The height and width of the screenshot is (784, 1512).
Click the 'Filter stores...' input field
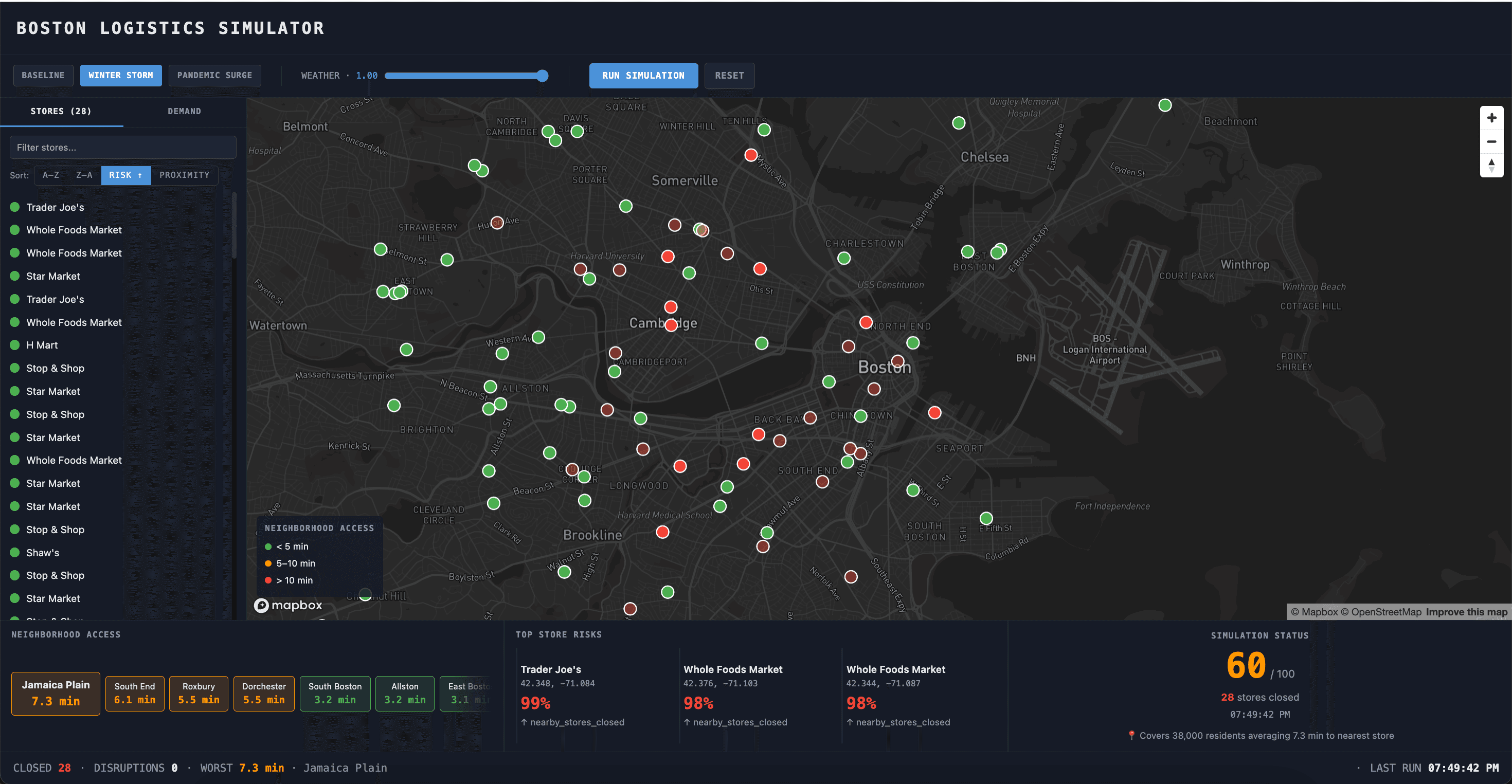[x=123, y=147]
